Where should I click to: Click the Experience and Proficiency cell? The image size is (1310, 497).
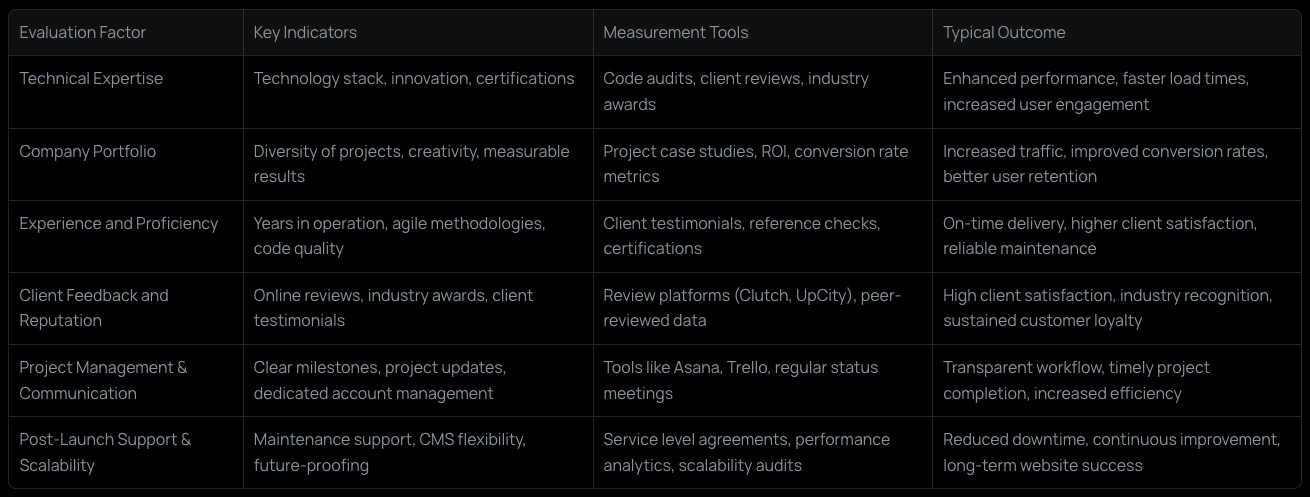click(x=126, y=236)
